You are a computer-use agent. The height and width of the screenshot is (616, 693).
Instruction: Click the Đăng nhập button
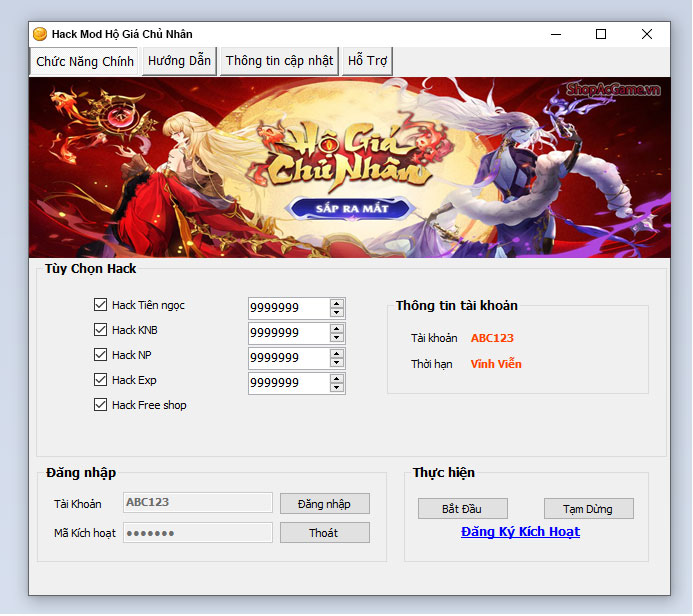(x=325, y=504)
